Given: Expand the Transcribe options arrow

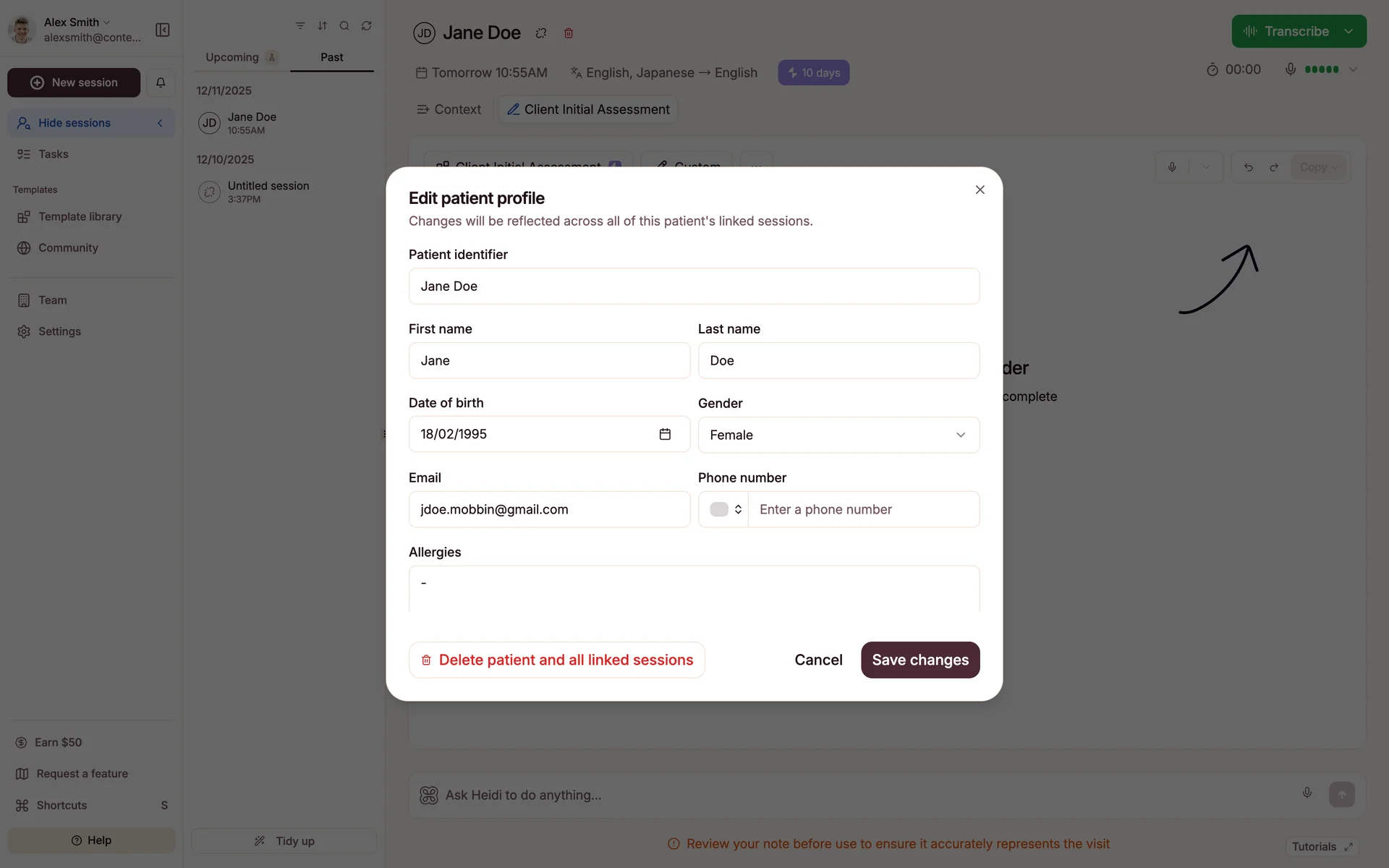Looking at the screenshot, I should 1349,31.
